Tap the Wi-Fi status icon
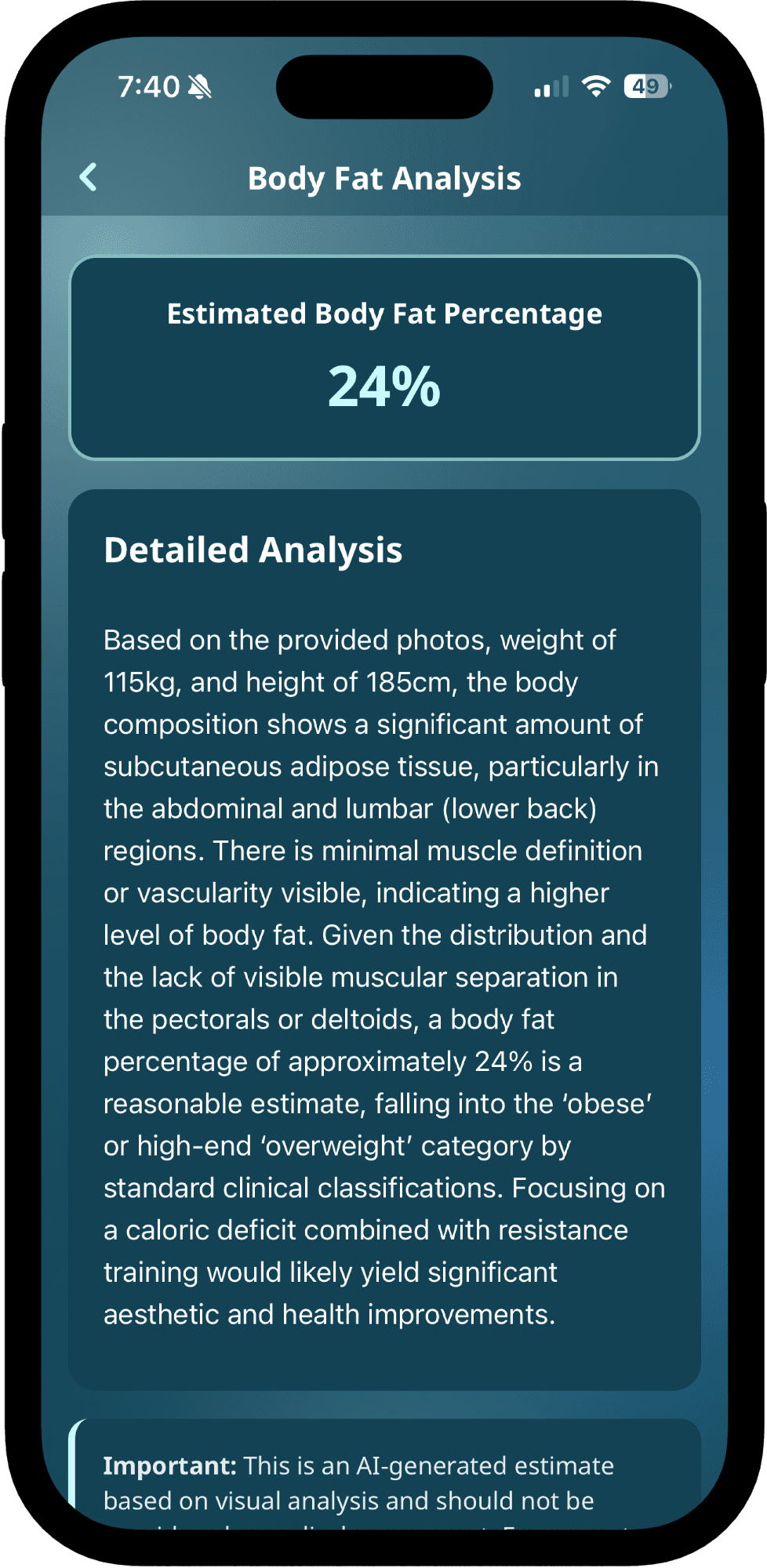Screen dimensions: 767x1568 pyautogui.click(x=596, y=86)
